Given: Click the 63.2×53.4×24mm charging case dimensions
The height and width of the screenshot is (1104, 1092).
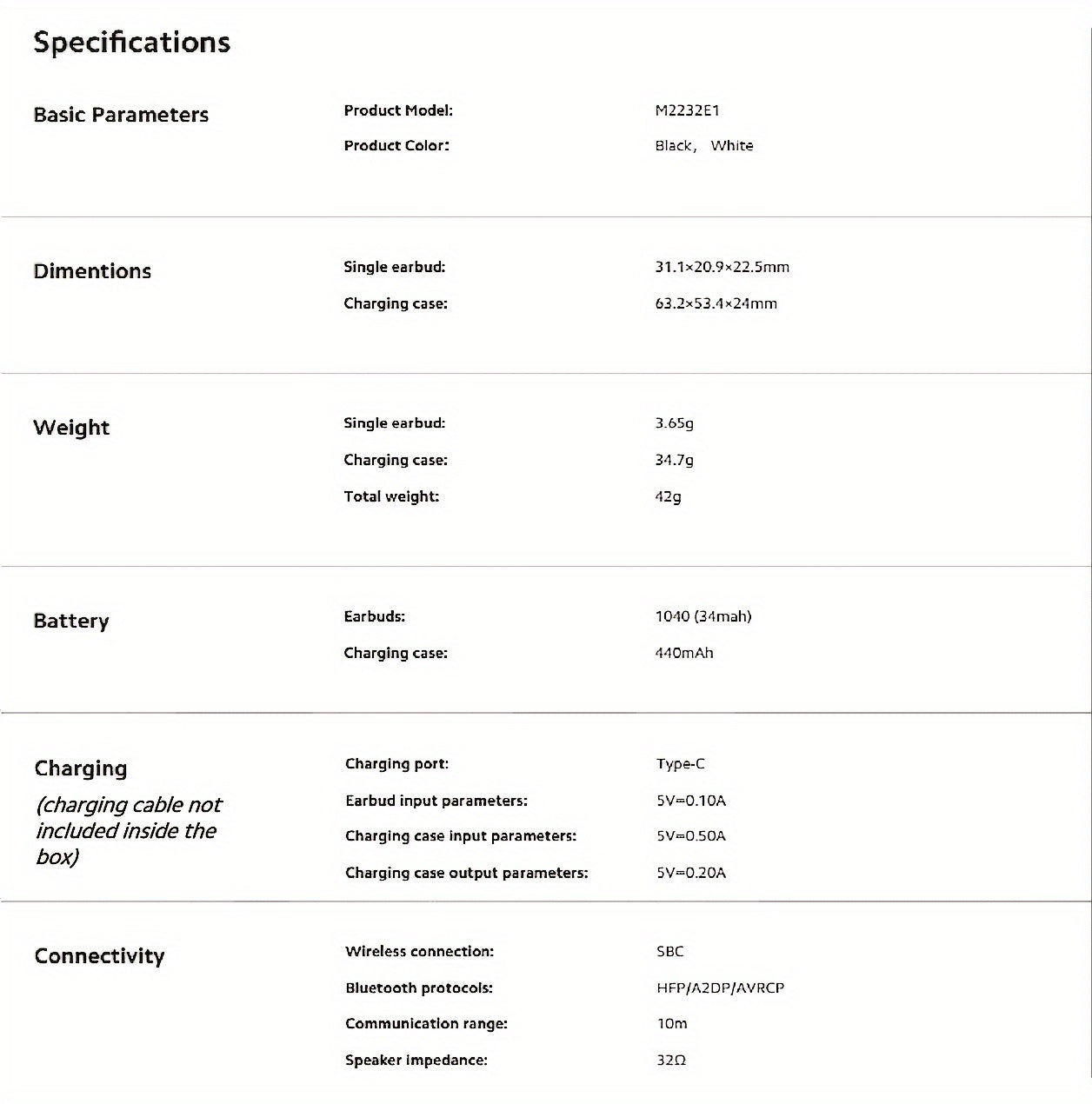Looking at the screenshot, I should click(x=716, y=303).
